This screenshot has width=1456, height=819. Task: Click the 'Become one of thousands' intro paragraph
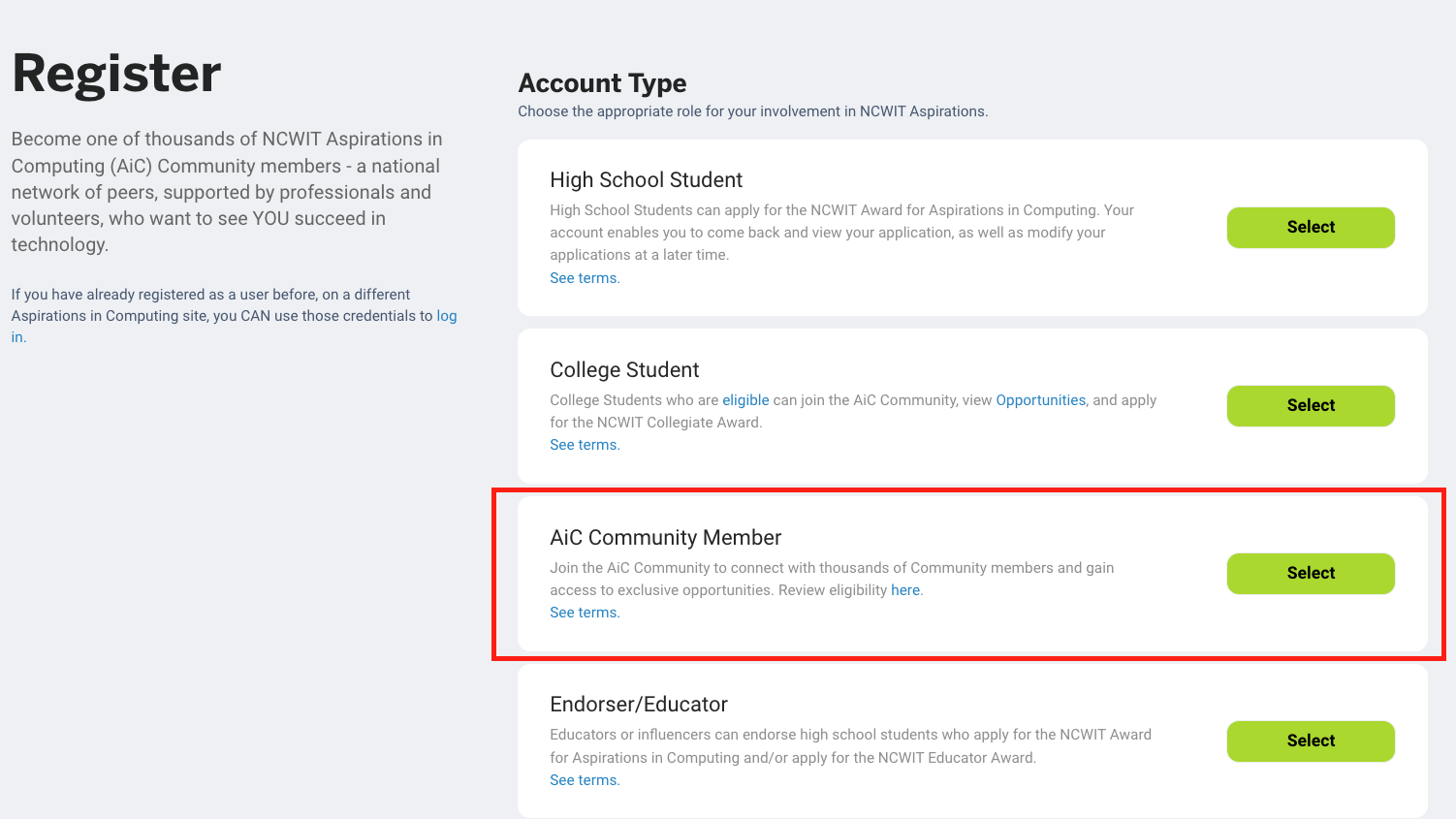[x=227, y=192]
